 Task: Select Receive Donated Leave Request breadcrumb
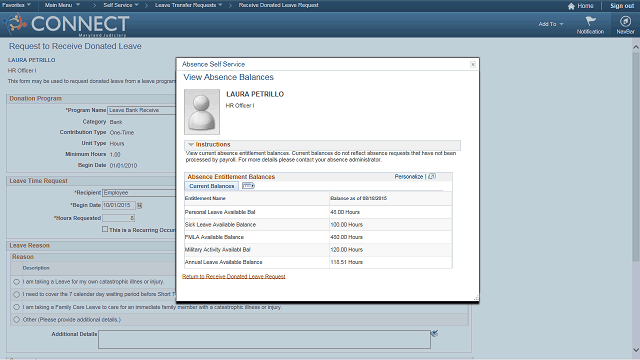[278, 5]
